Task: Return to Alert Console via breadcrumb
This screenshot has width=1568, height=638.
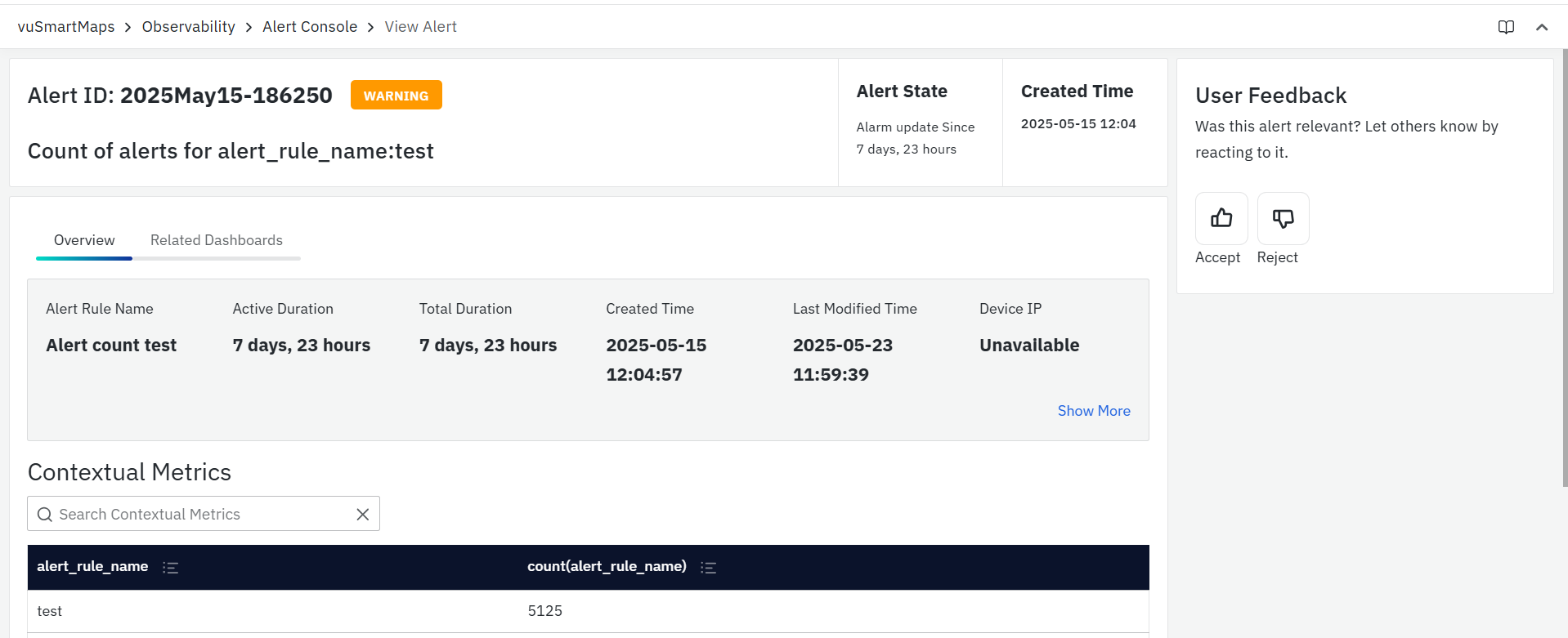Action: tap(310, 27)
